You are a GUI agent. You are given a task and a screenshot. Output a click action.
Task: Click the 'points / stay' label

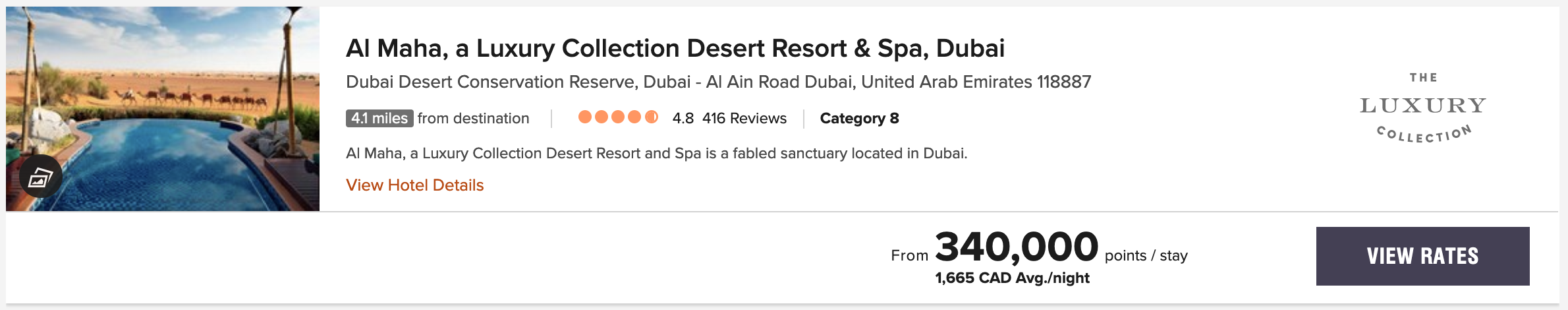pos(1146,256)
